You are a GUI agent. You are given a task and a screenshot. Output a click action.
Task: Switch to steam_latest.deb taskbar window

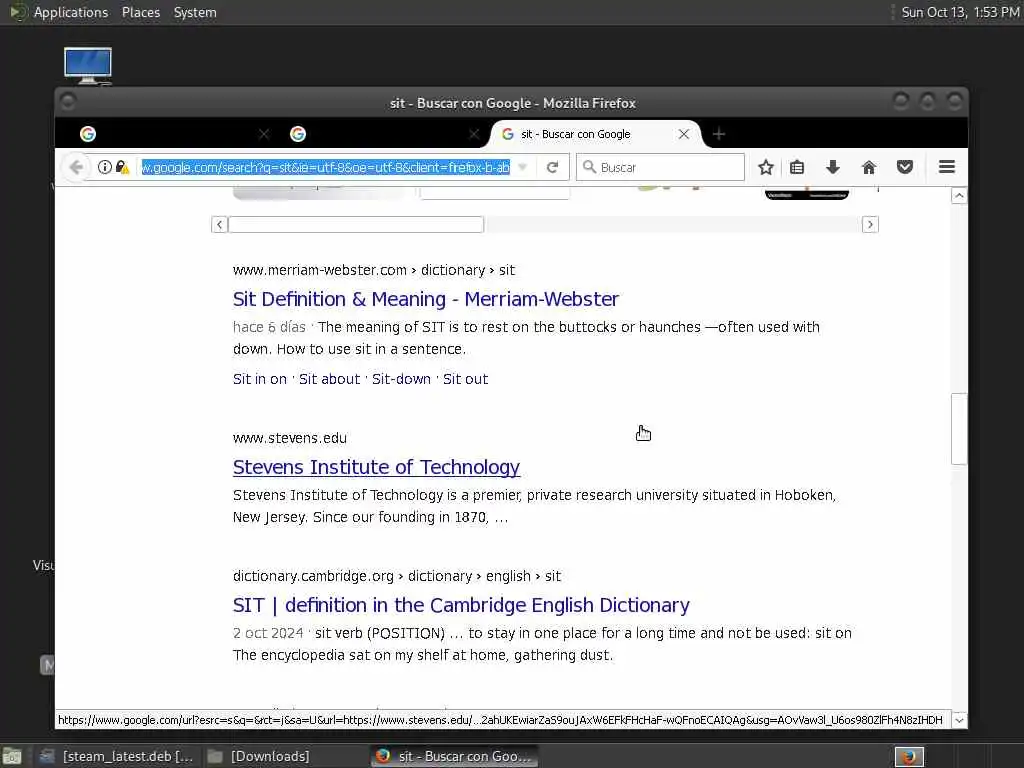[x=118, y=756]
